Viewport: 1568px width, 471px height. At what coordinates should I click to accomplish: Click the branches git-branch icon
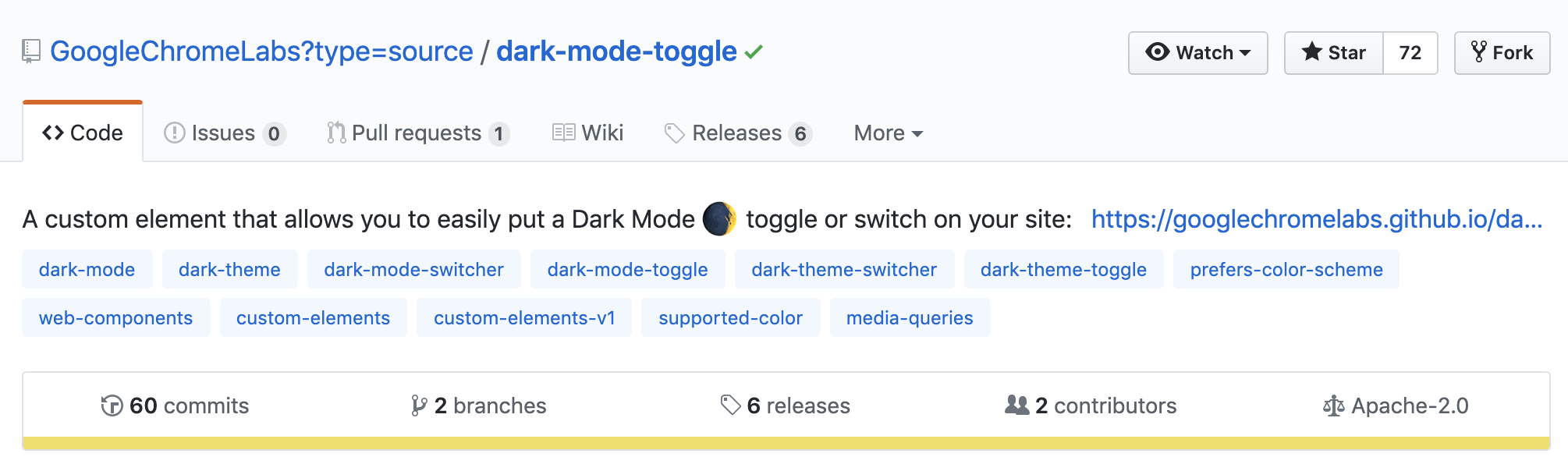[x=419, y=405]
